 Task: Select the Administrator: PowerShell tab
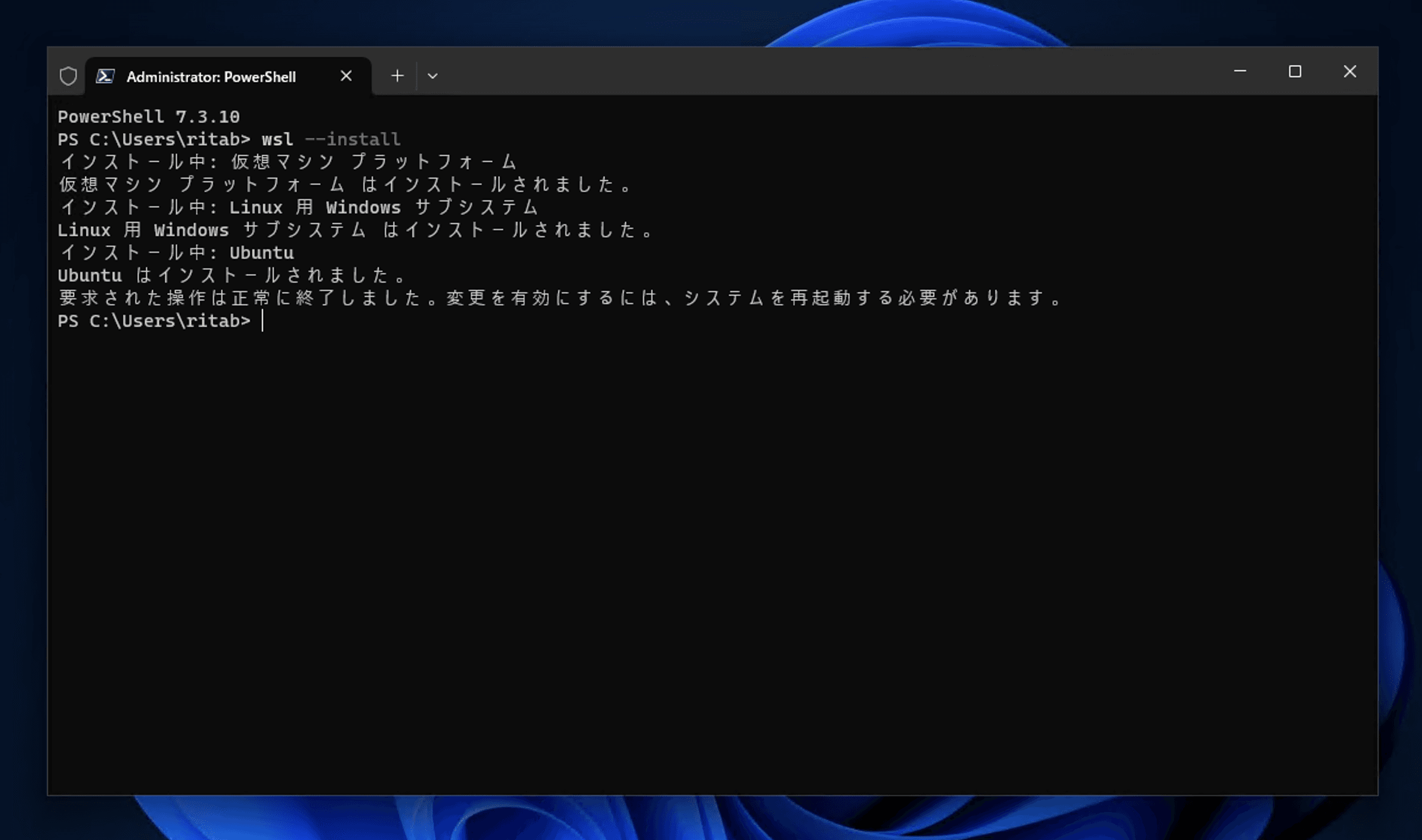[x=228, y=76]
